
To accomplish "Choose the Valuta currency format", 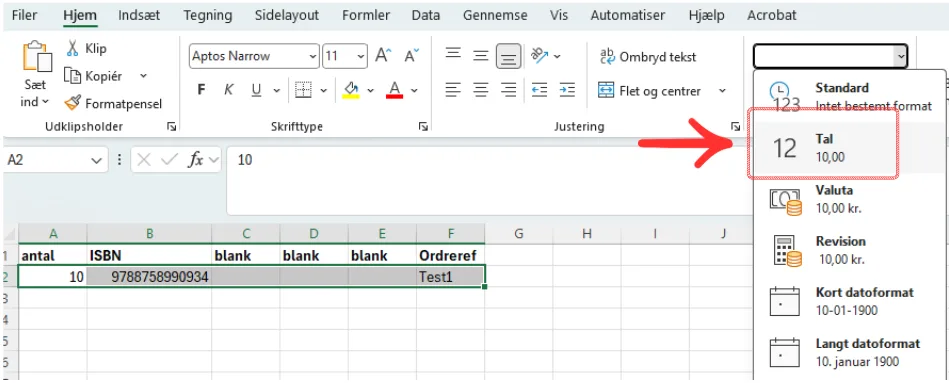I will pyautogui.click(x=850, y=199).
